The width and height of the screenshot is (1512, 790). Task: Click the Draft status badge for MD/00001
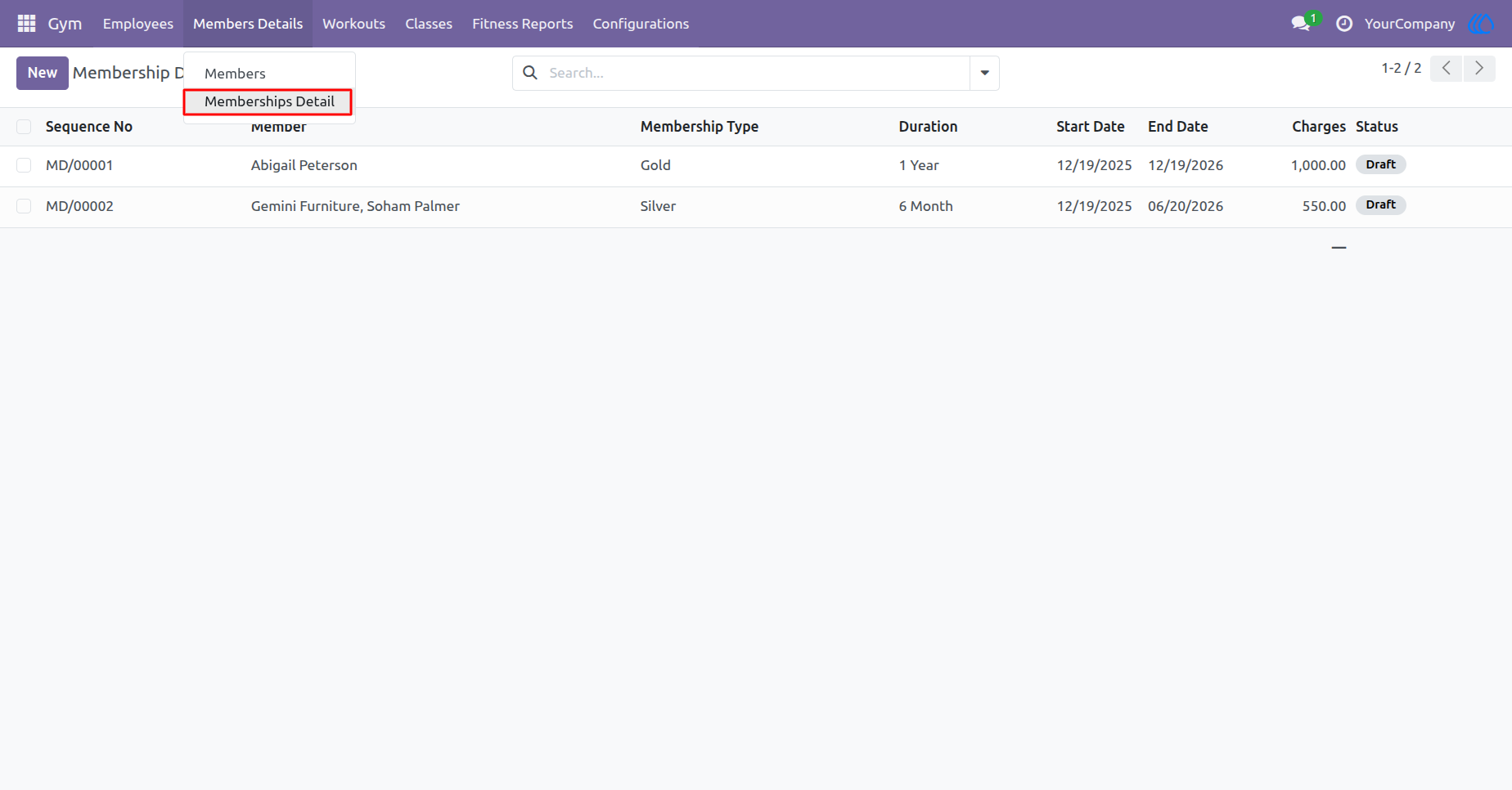(x=1380, y=164)
